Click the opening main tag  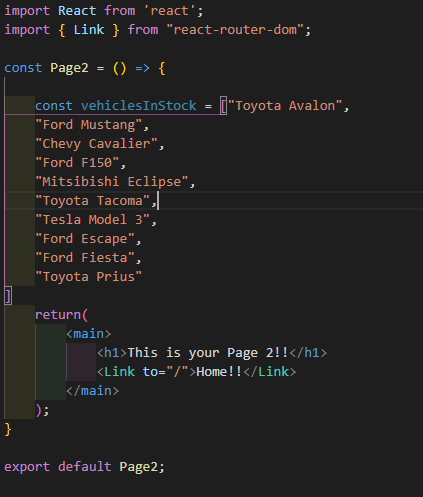[x=89, y=334]
